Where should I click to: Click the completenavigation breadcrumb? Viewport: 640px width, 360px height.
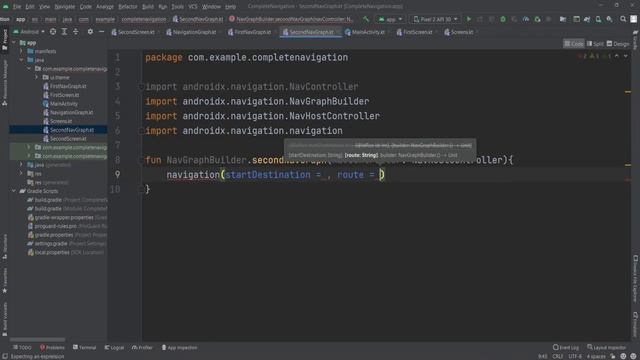tap(144, 19)
